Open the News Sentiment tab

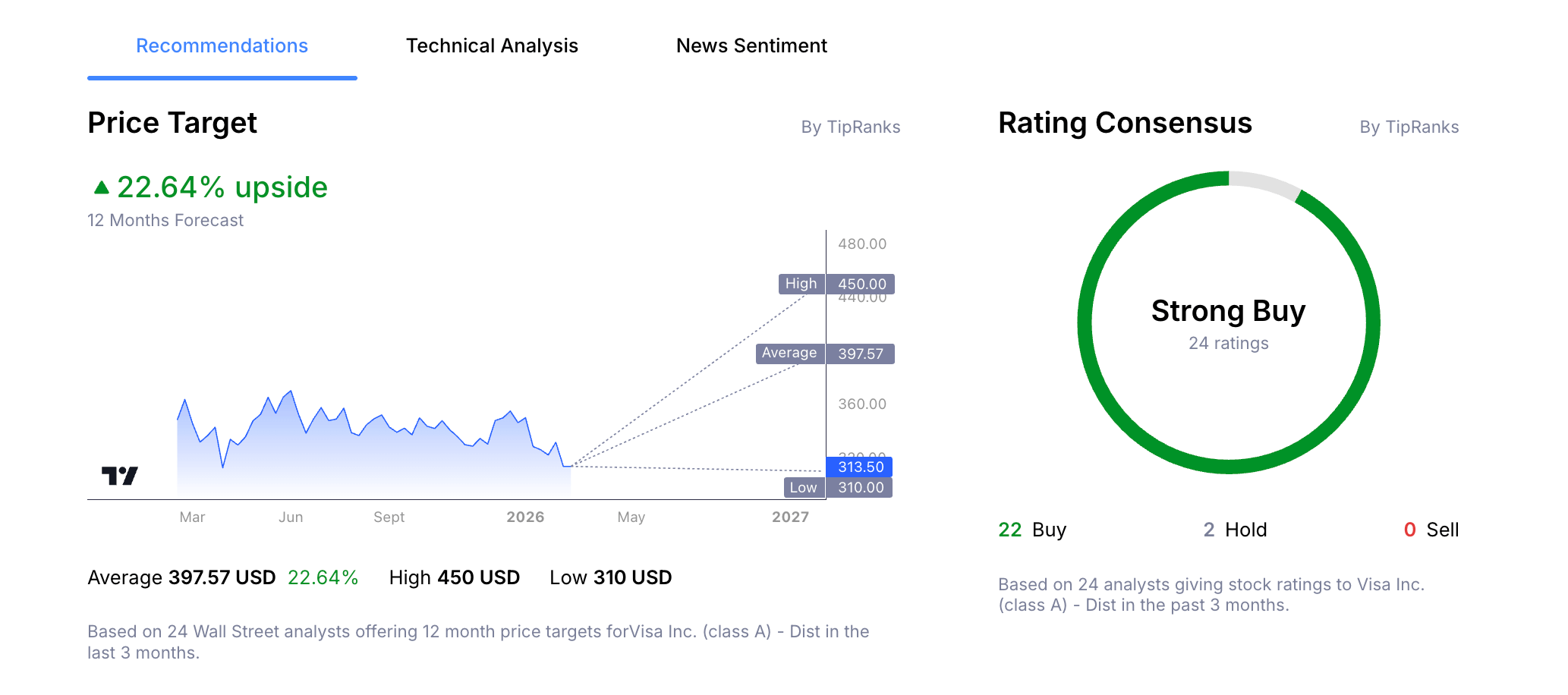(751, 46)
